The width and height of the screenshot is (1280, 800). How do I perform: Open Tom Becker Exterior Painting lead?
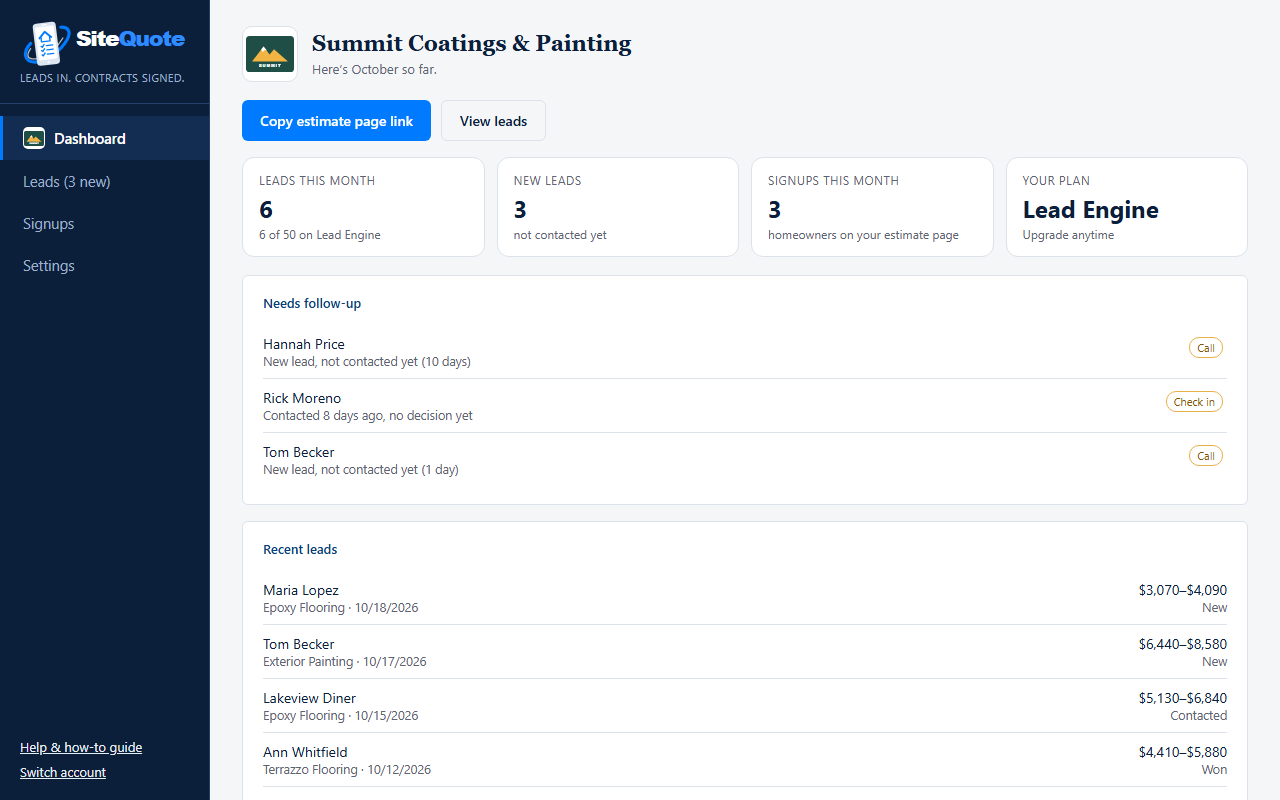click(x=745, y=652)
